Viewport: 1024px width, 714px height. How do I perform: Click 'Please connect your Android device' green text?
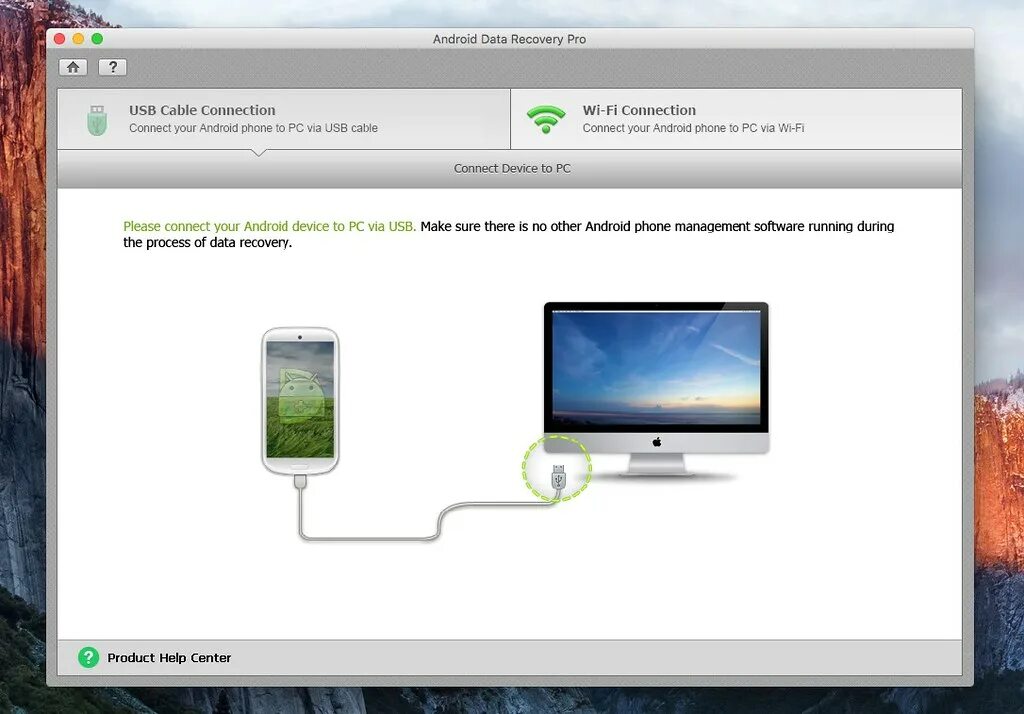[269, 226]
